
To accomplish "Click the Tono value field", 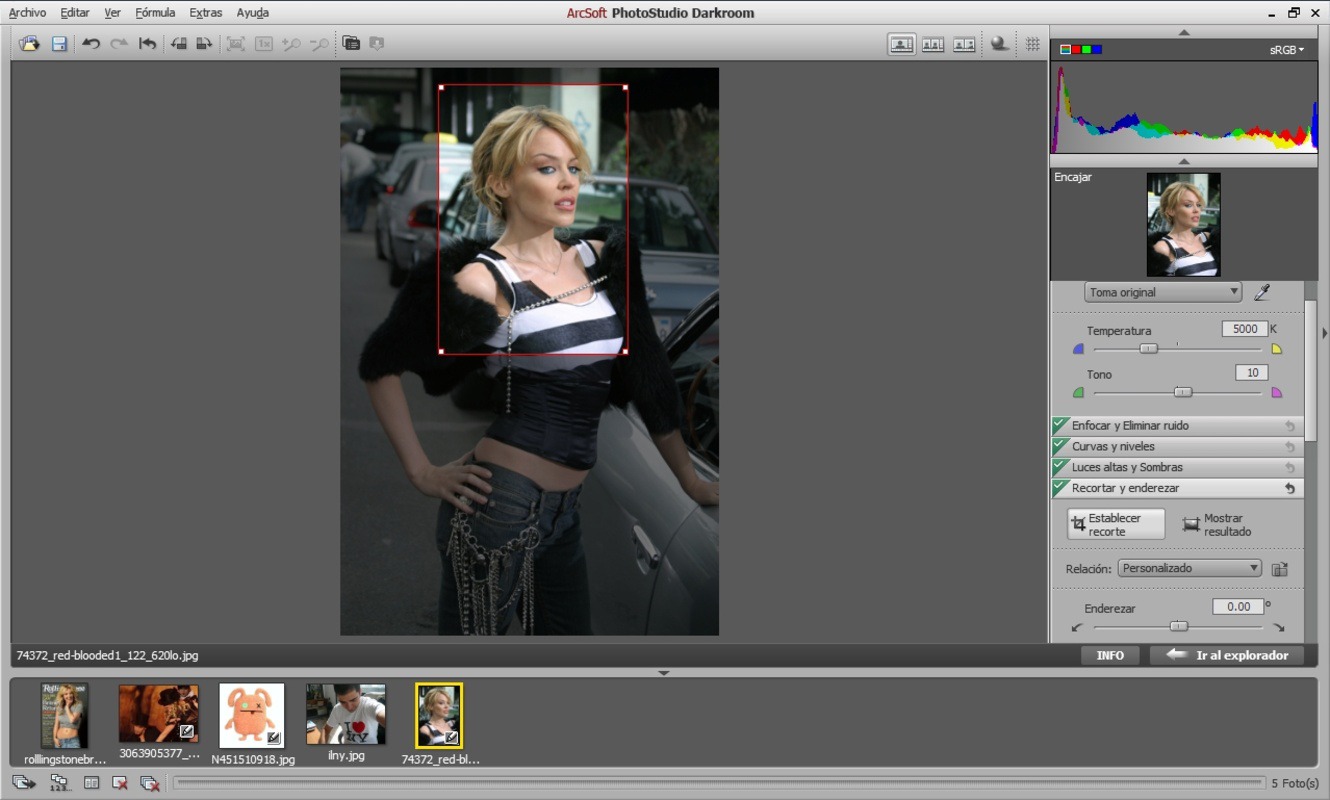I will click(x=1252, y=372).
